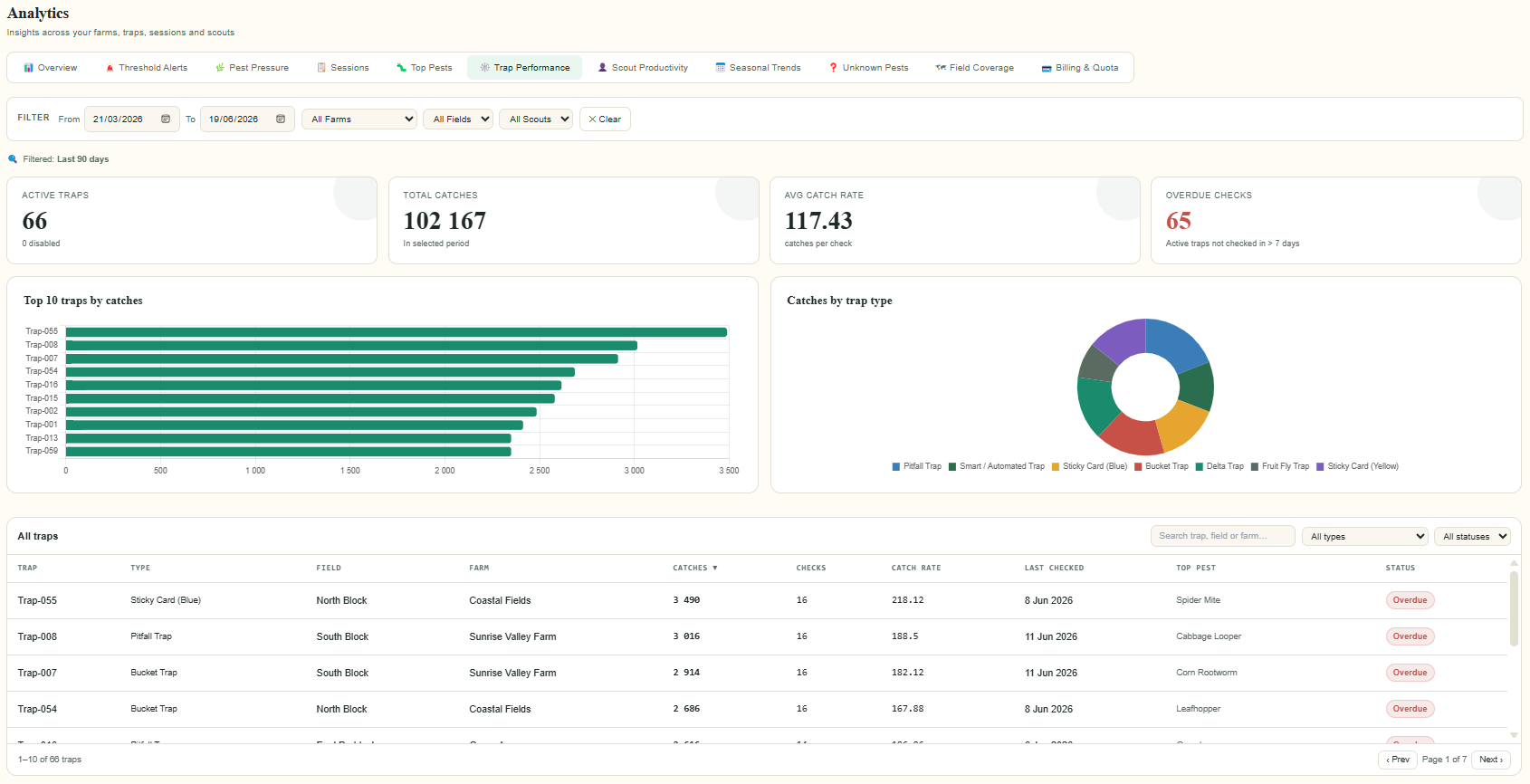Clear the active filters
The height and width of the screenshot is (784, 1530).
[x=605, y=120]
